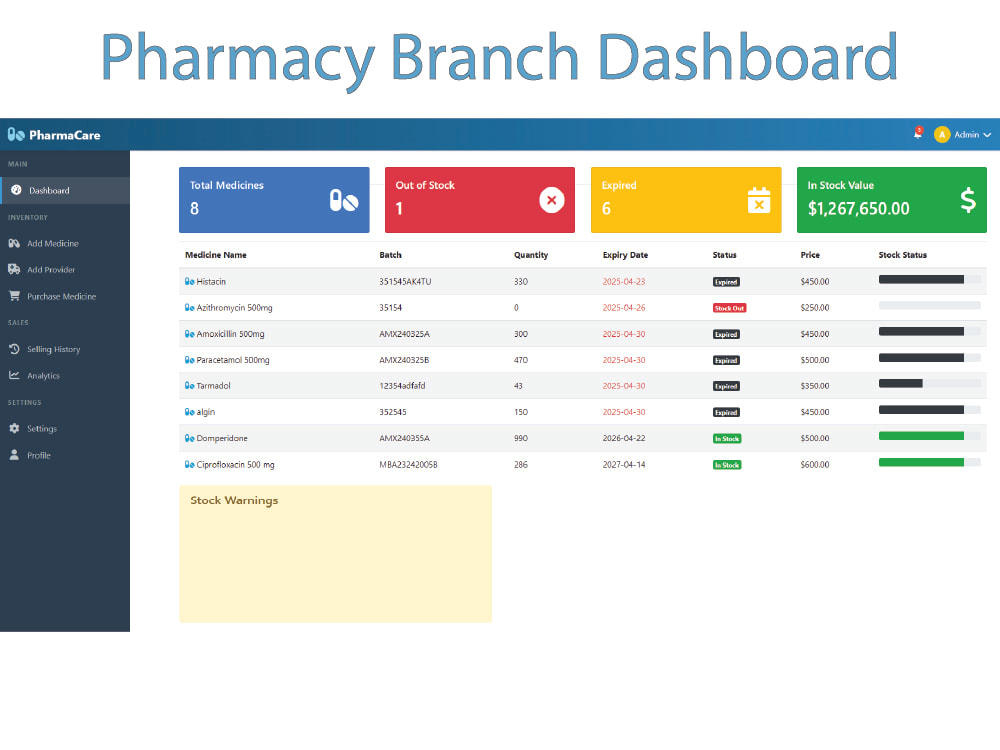Click the dollar icon on In Stock Value card
This screenshot has height=750, width=1000.
968,200
